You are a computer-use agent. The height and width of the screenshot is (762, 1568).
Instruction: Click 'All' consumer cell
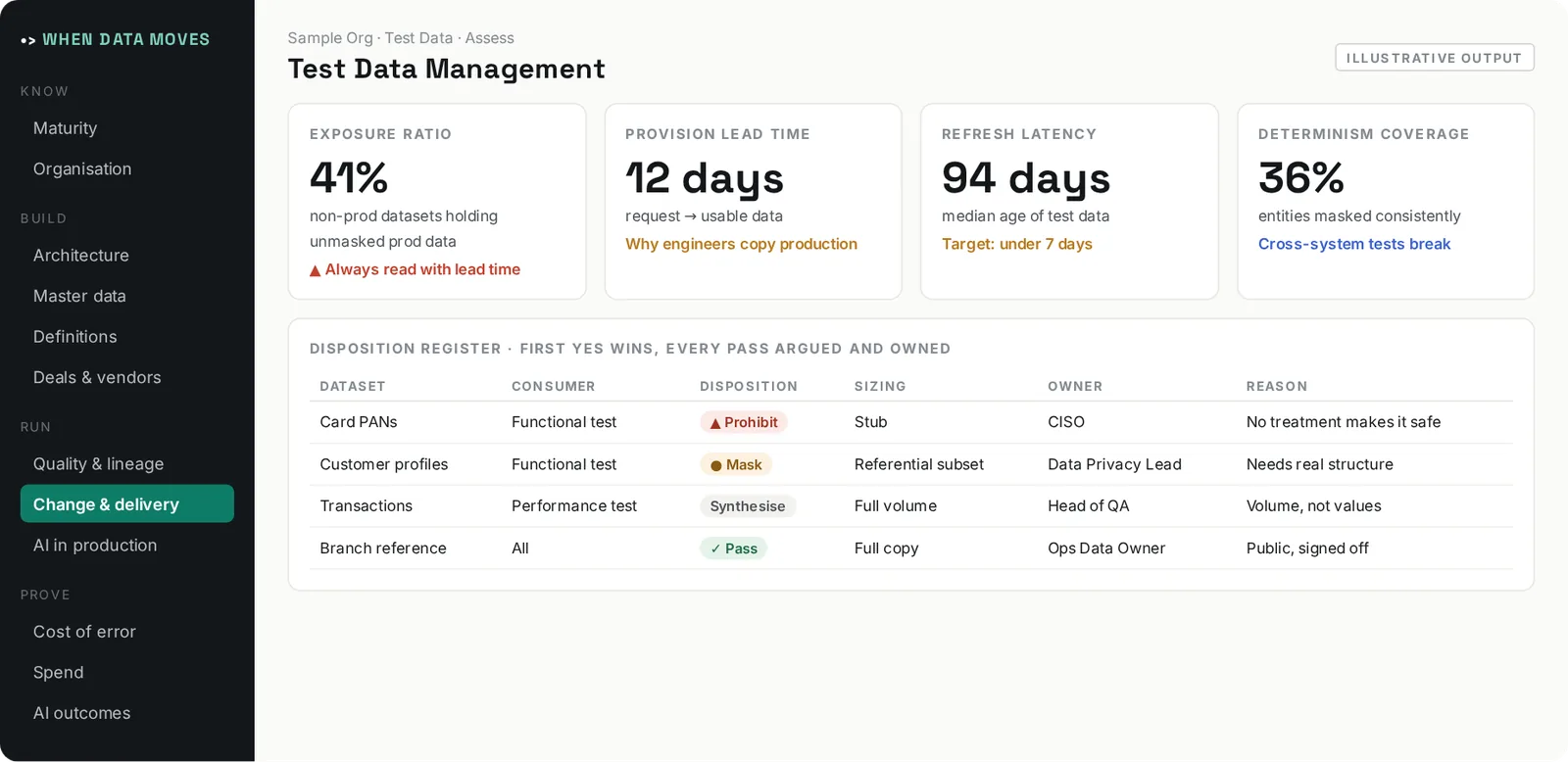pyautogui.click(x=520, y=548)
